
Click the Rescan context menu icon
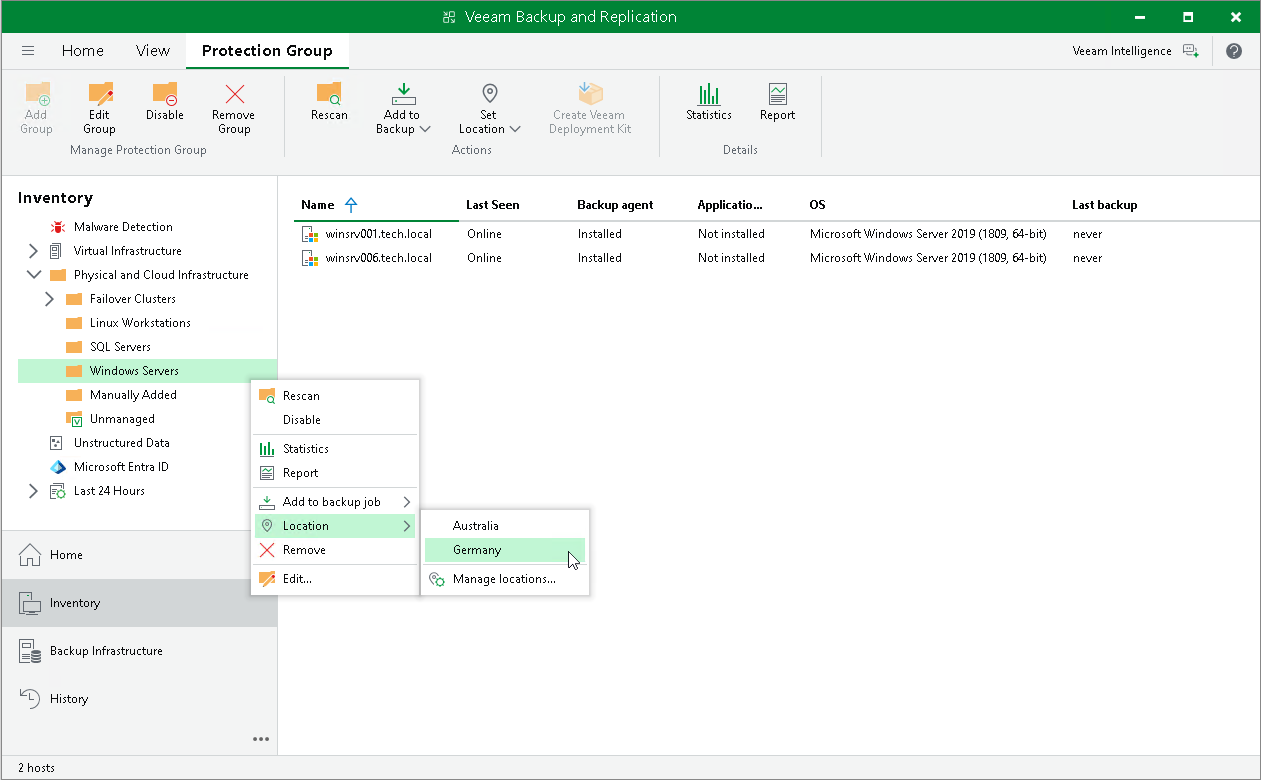coord(267,396)
